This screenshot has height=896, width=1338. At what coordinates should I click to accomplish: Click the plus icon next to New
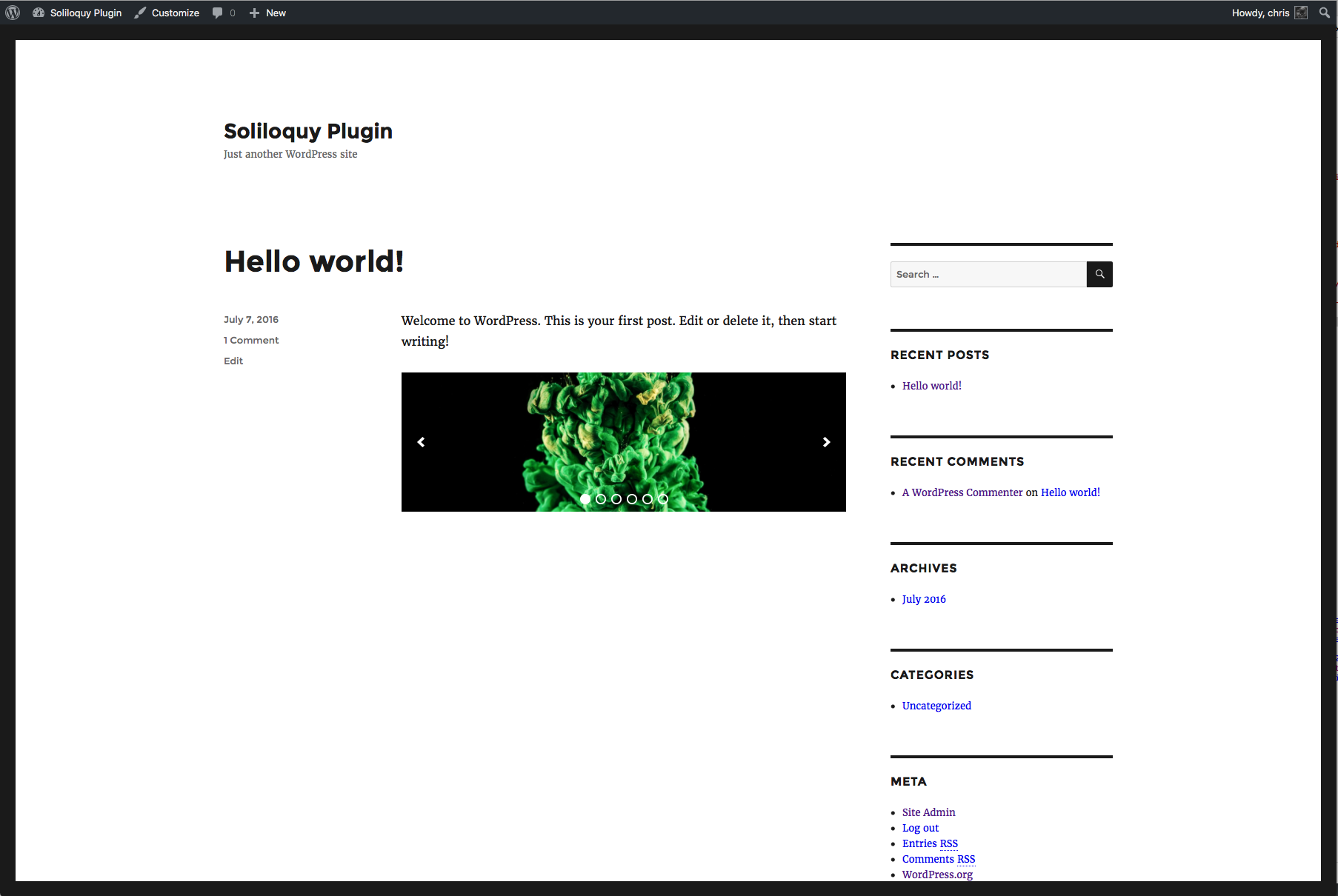(x=254, y=13)
